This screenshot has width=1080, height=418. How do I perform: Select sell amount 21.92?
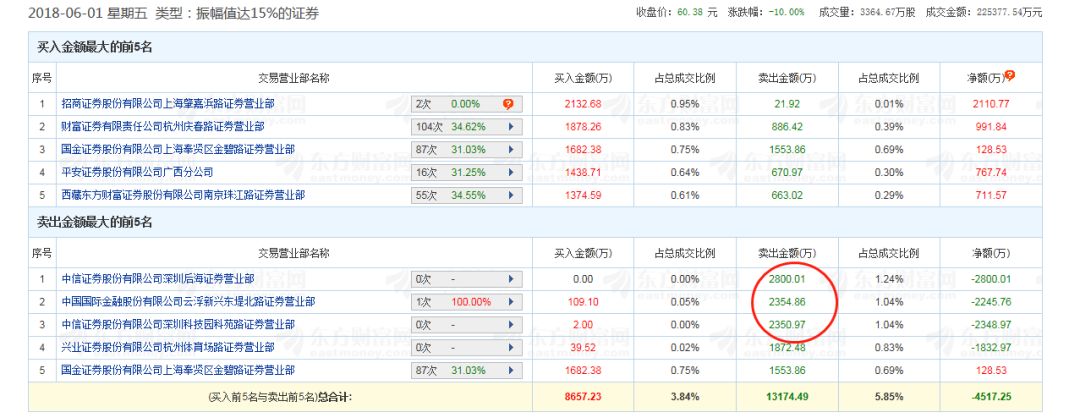[787, 104]
